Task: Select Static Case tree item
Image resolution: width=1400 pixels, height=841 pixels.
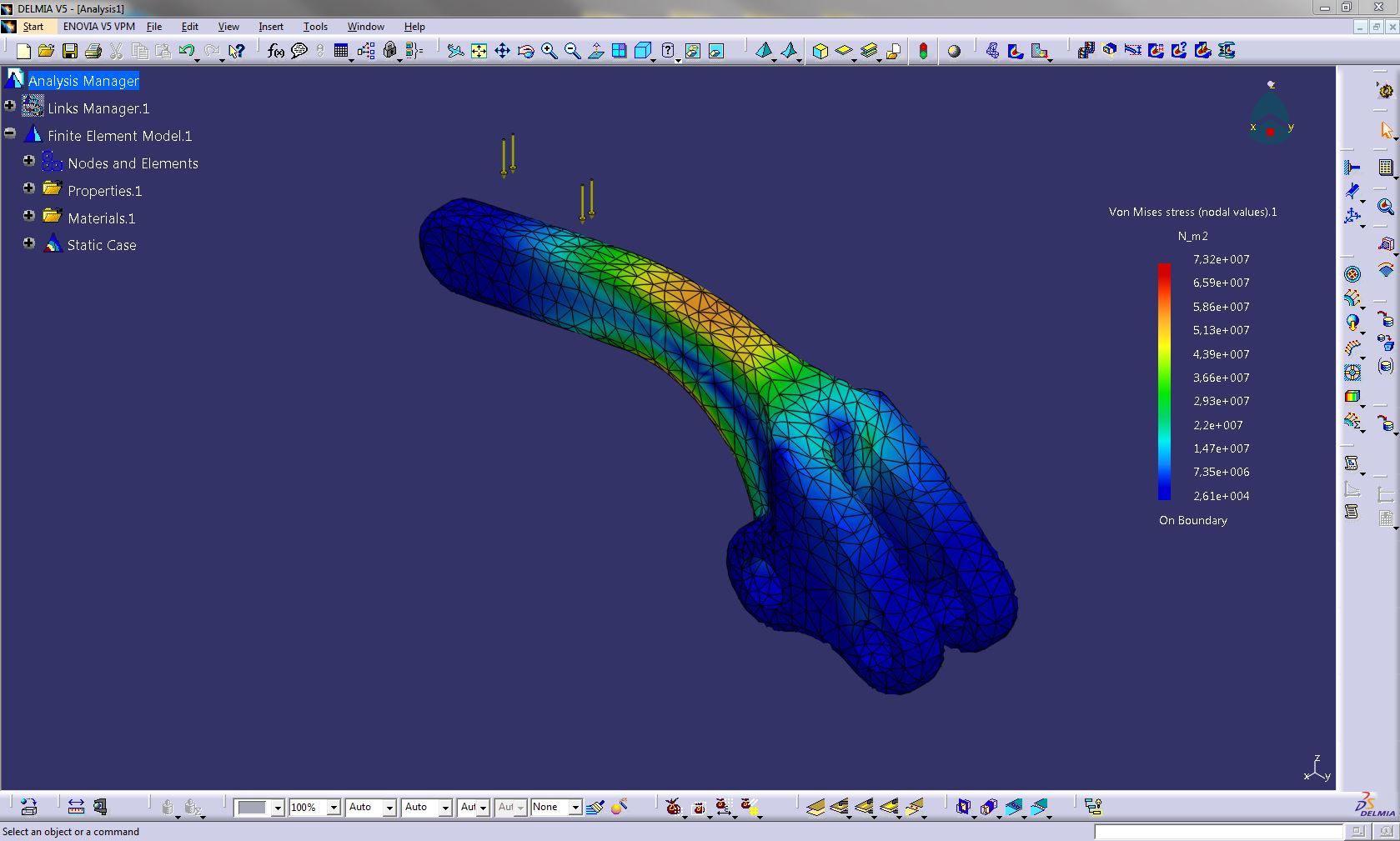Action: coord(102,245)
